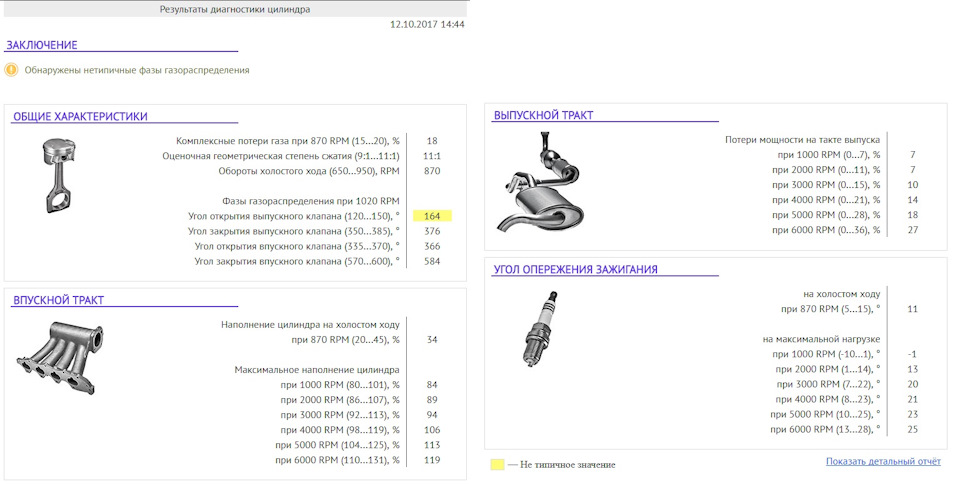Image resolution: width=960 pixels, height=484 pixels.
Task: Click the legend text Не типичное значение
Action: [x=568, y=465]
